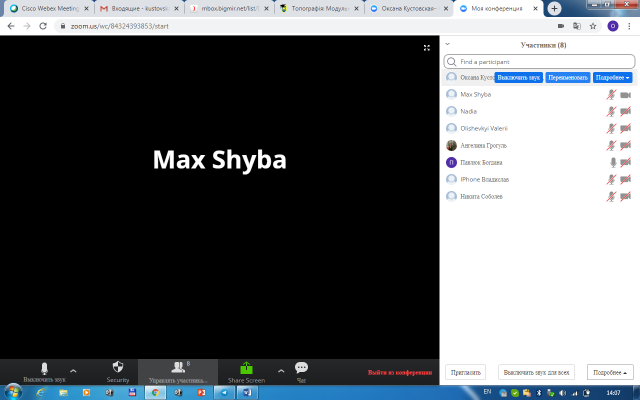Toggle the manage participants panel icon
Screen dimensions: 640x400
(178, 367)
